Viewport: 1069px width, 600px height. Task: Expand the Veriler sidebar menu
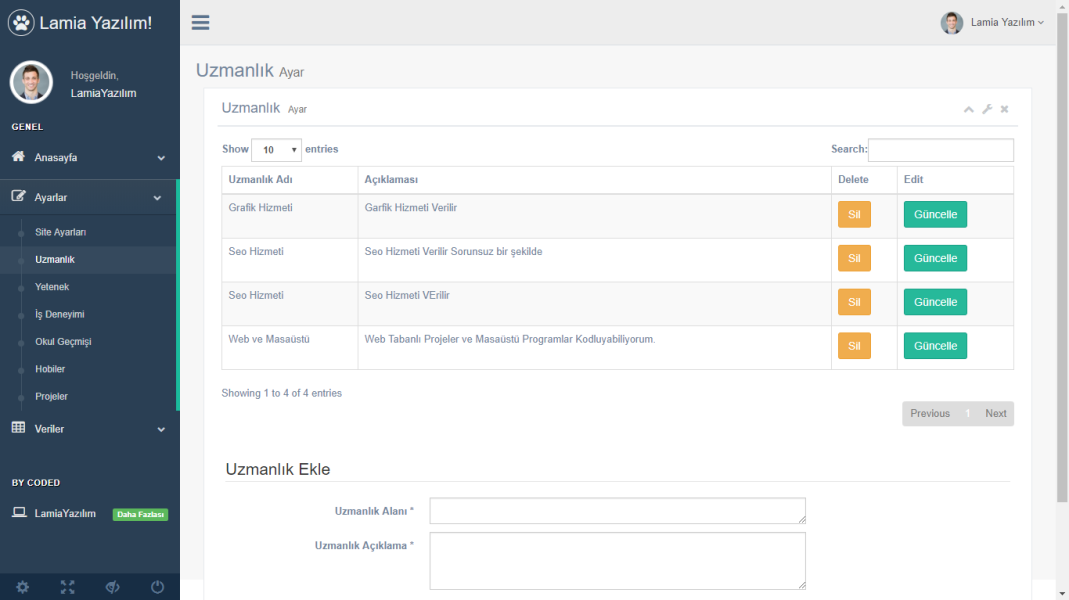(89, 429)
